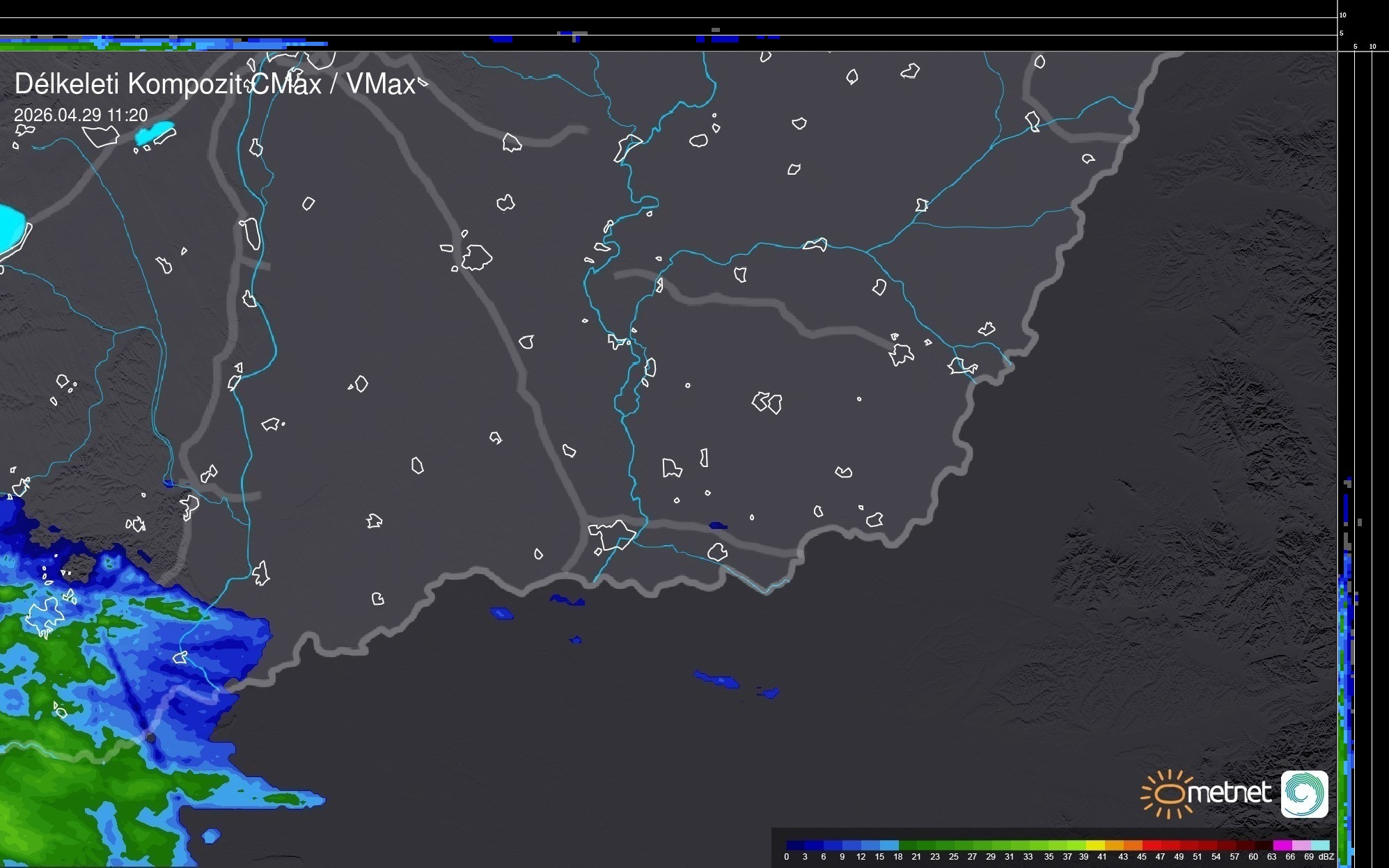Image resolution: width=1389 pixels, height=868 pixels.
Task: Select the bright red 45 dBZ swatch
Action: pyautogui.click(x=1152, y=845)
